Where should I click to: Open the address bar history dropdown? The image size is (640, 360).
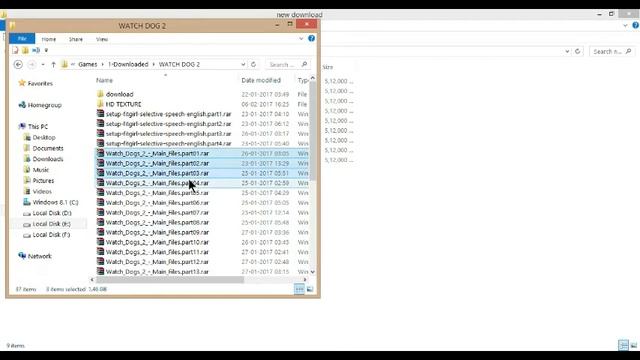(243, 64)
